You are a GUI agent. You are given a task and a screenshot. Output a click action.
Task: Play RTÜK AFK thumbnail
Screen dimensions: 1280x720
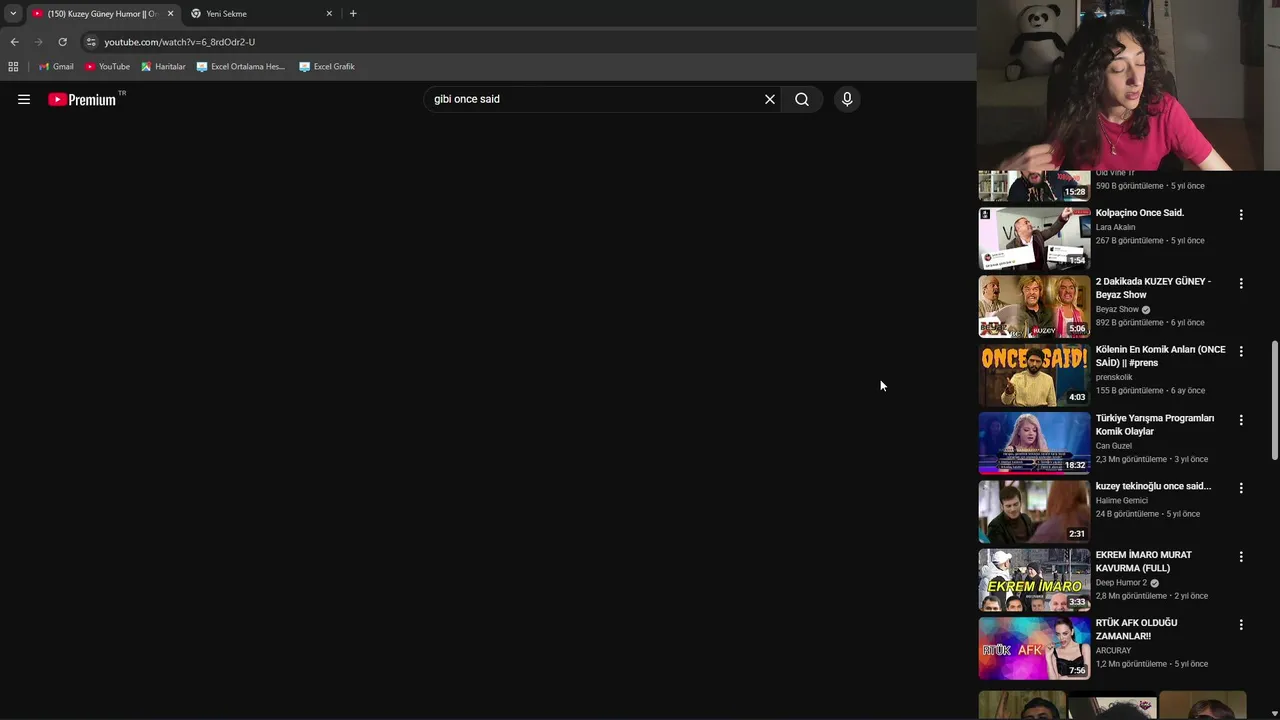(1034, 648)
